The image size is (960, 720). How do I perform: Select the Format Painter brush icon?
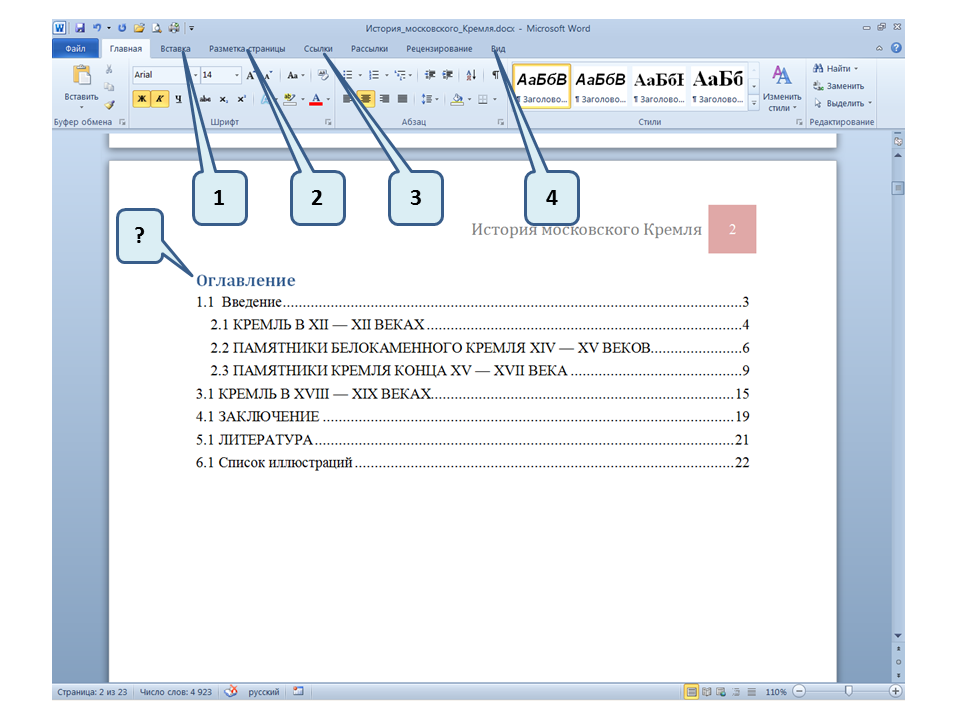(109, 104)
